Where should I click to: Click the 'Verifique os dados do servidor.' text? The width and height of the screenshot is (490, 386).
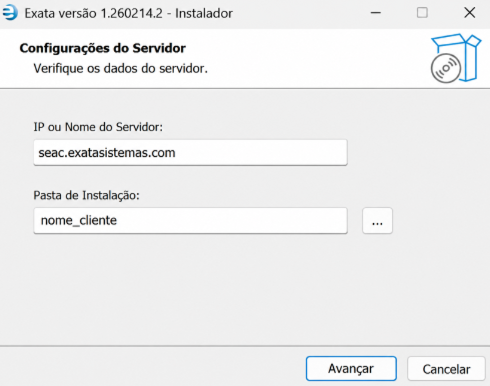point(120,68)
